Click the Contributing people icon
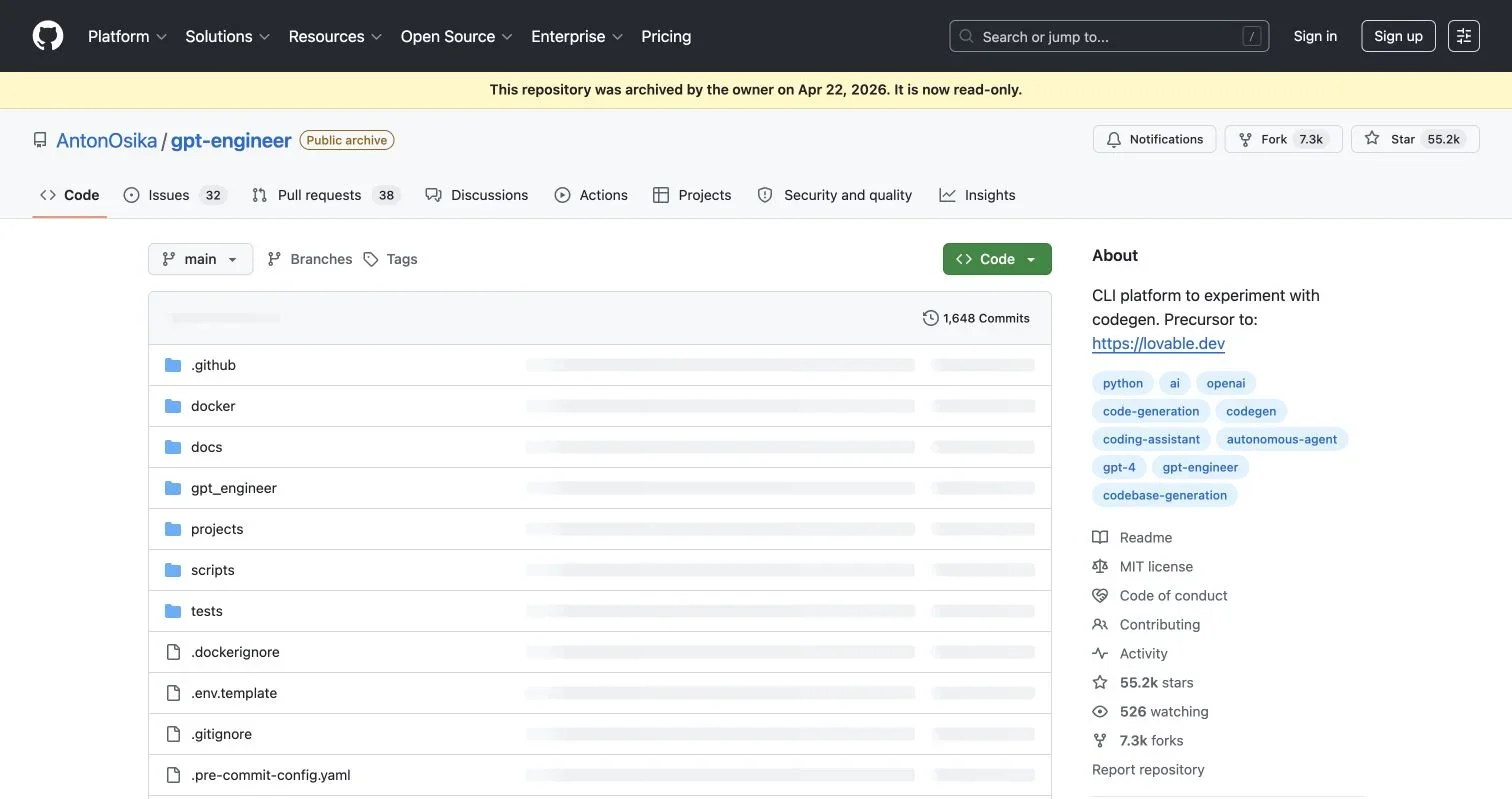The image size is (1512, 799). click(x=1100, y=624)
